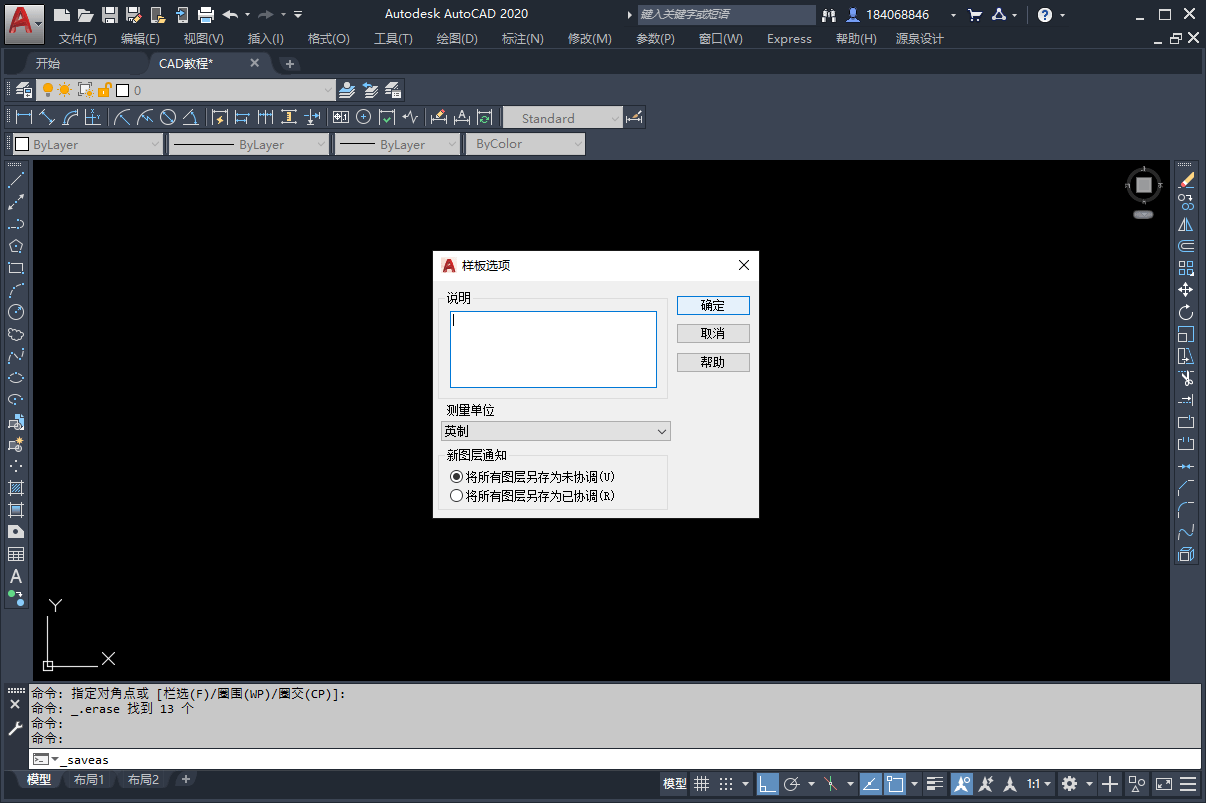Switch to the 布局1 layout tab
Image resolution: width=1206 pixels, height=803 pixels.
coord(89,780)
